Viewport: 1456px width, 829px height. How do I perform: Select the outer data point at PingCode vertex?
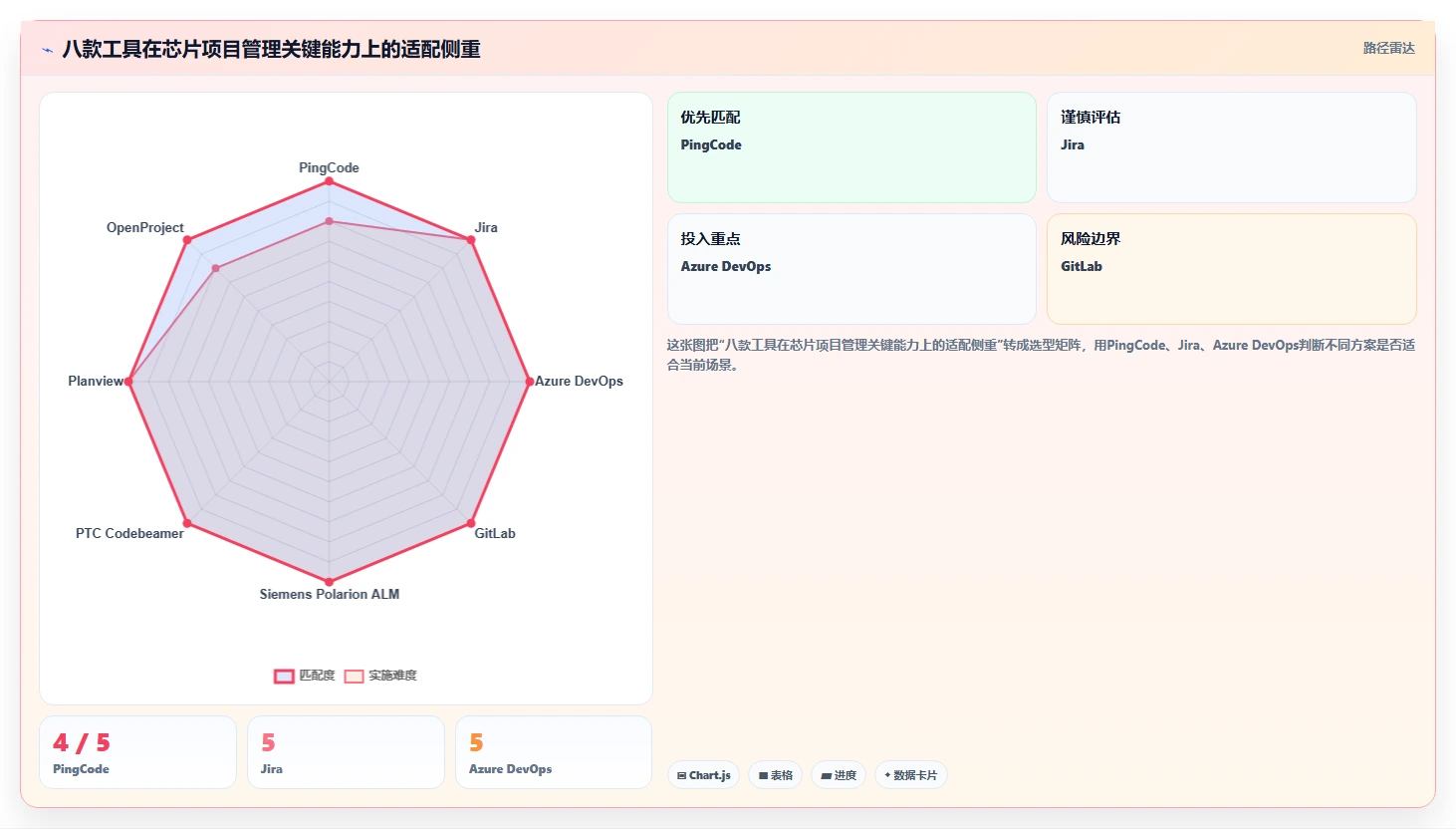pyautogui.click(x=329, y=180)
